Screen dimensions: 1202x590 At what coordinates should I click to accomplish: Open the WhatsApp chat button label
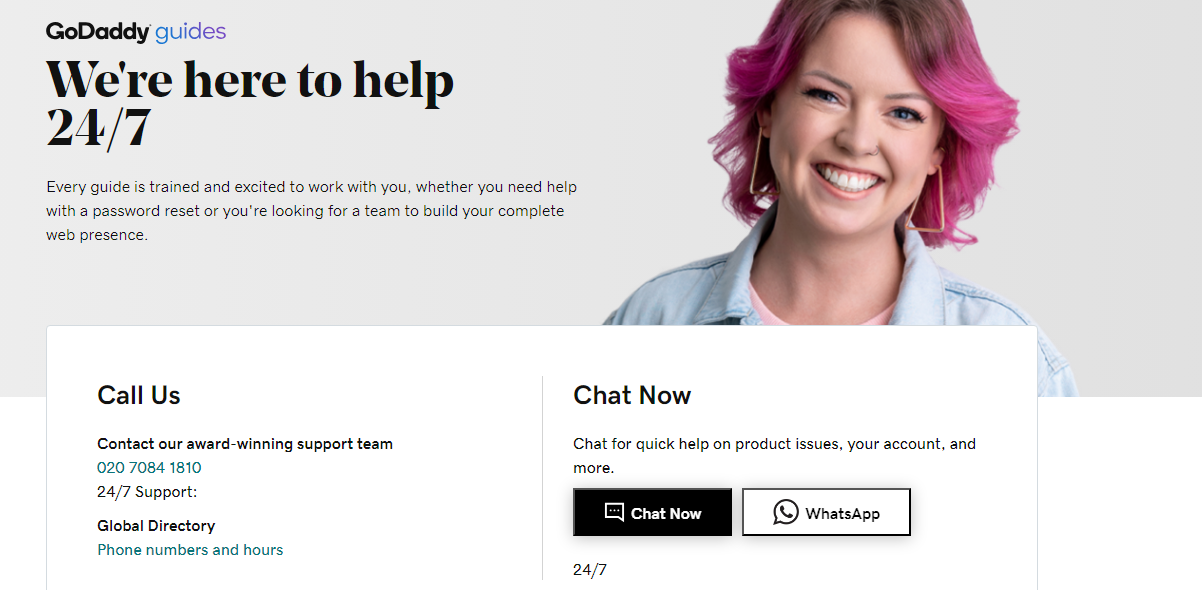[x=842, y=514]
